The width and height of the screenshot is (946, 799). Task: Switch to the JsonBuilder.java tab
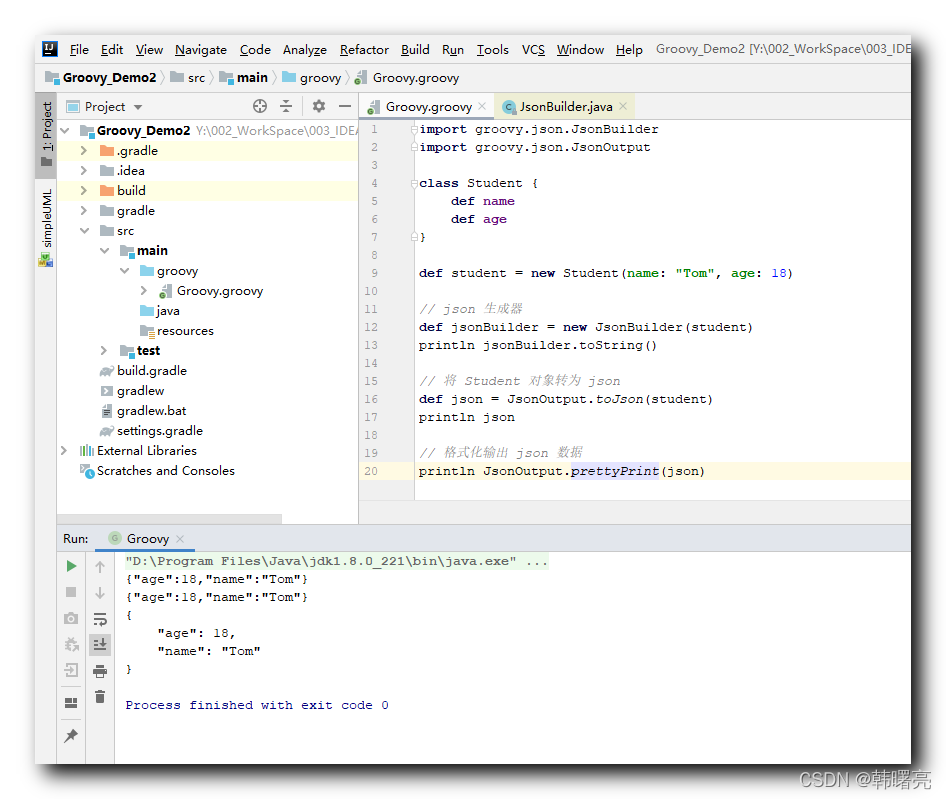pos(564,105)
